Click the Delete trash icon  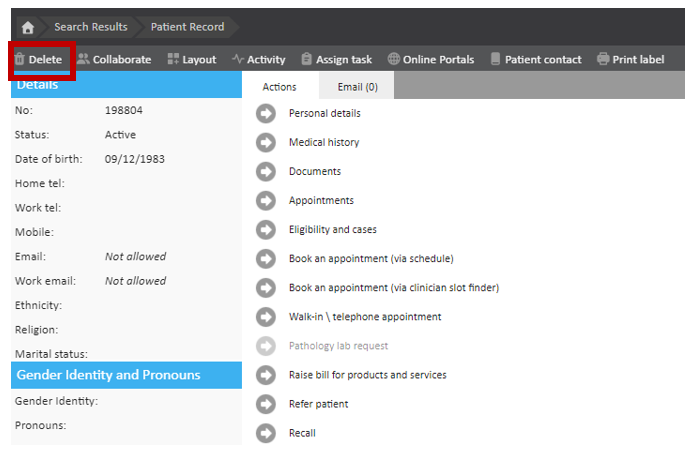tap(20, 60)
